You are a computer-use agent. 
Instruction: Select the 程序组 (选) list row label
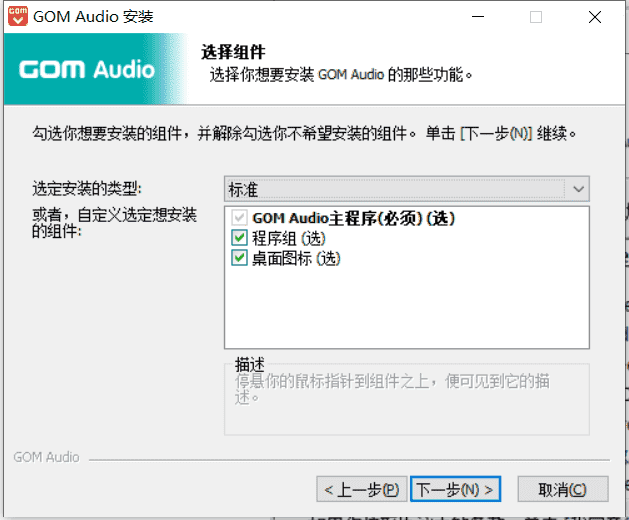288,238
